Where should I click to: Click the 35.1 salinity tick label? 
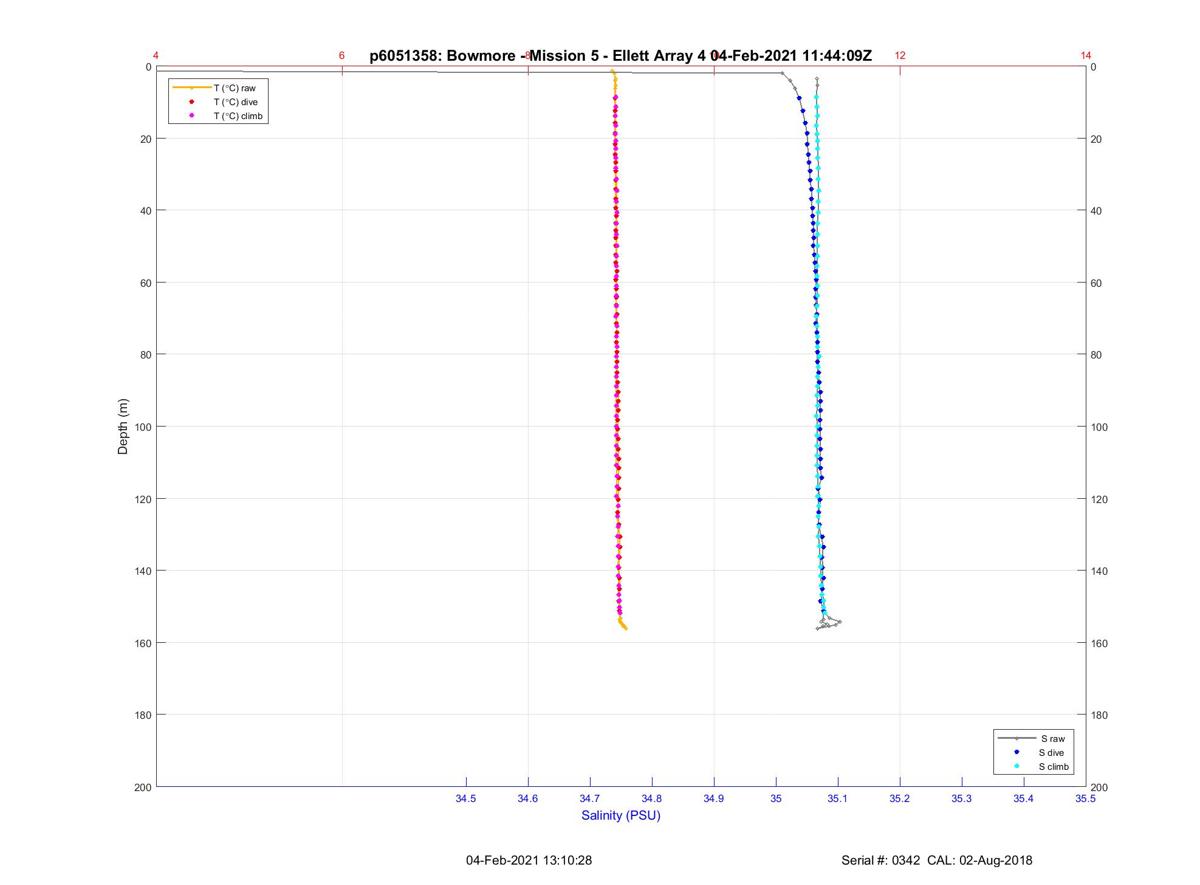pos(838,798)
